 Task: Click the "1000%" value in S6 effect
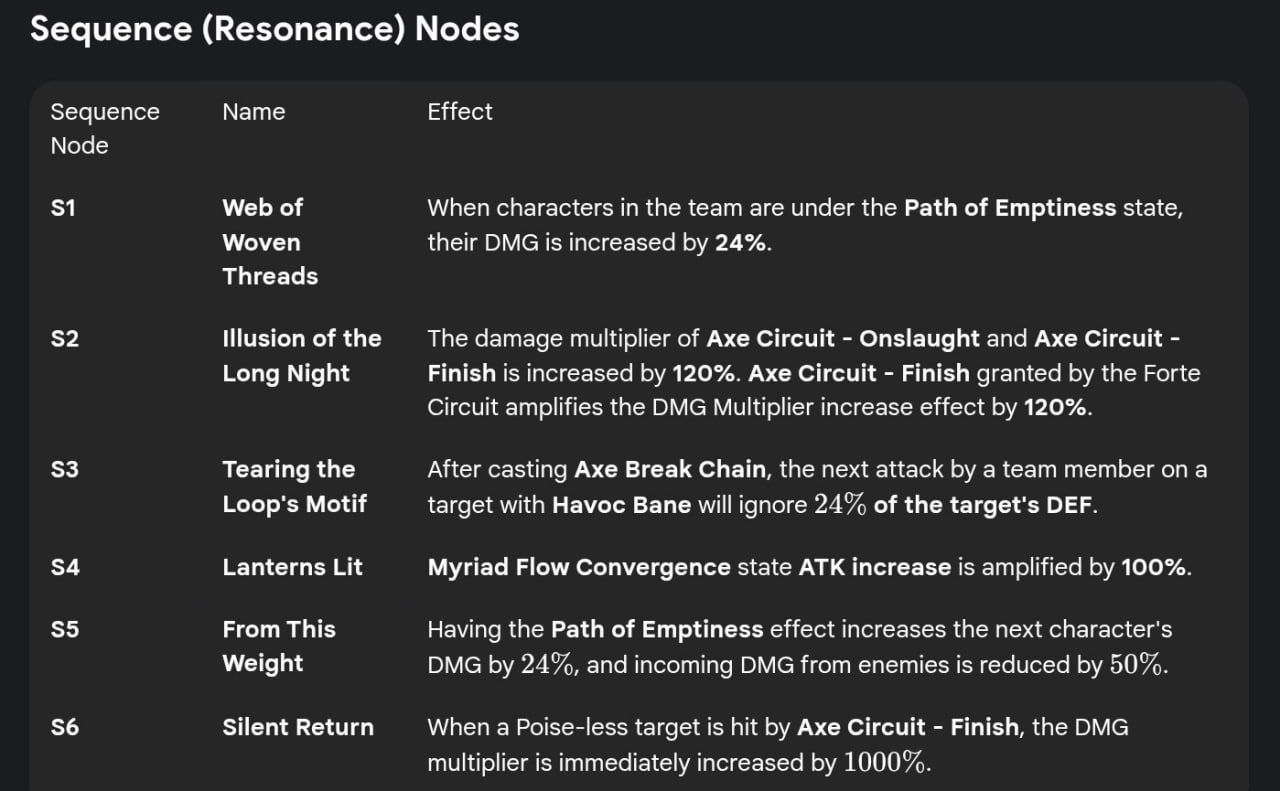(886, 763)
